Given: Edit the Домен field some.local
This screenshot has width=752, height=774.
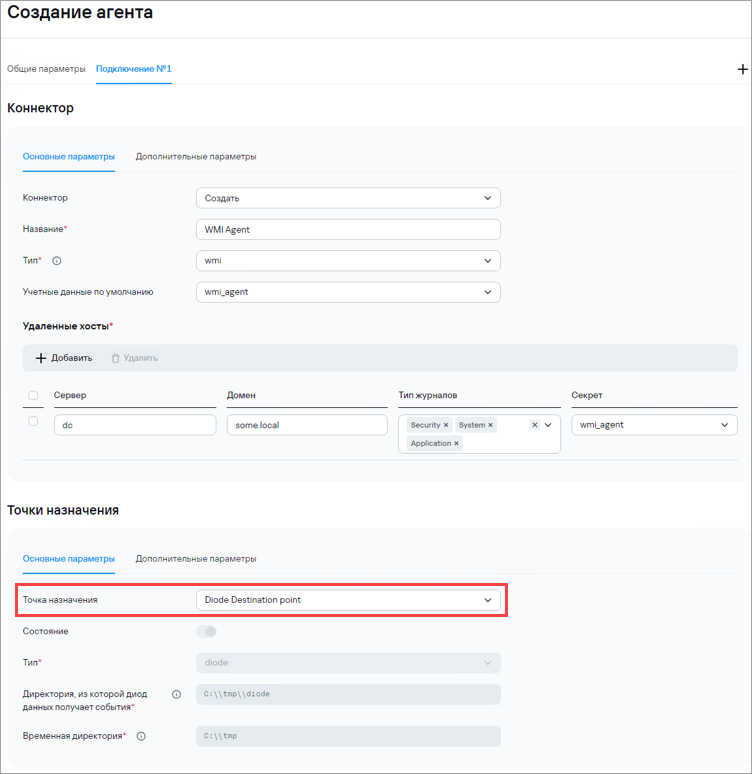Looking at the screenshot, I should [307, 425].
